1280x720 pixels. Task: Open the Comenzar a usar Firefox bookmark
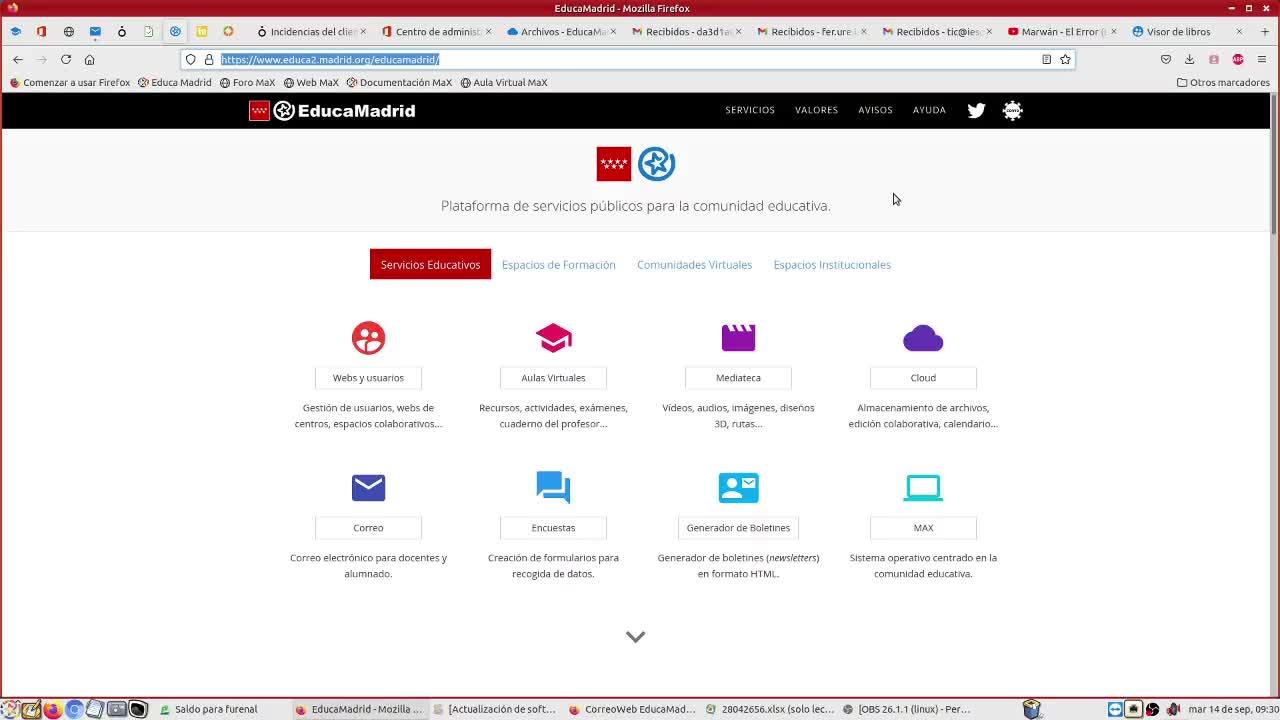70,82
